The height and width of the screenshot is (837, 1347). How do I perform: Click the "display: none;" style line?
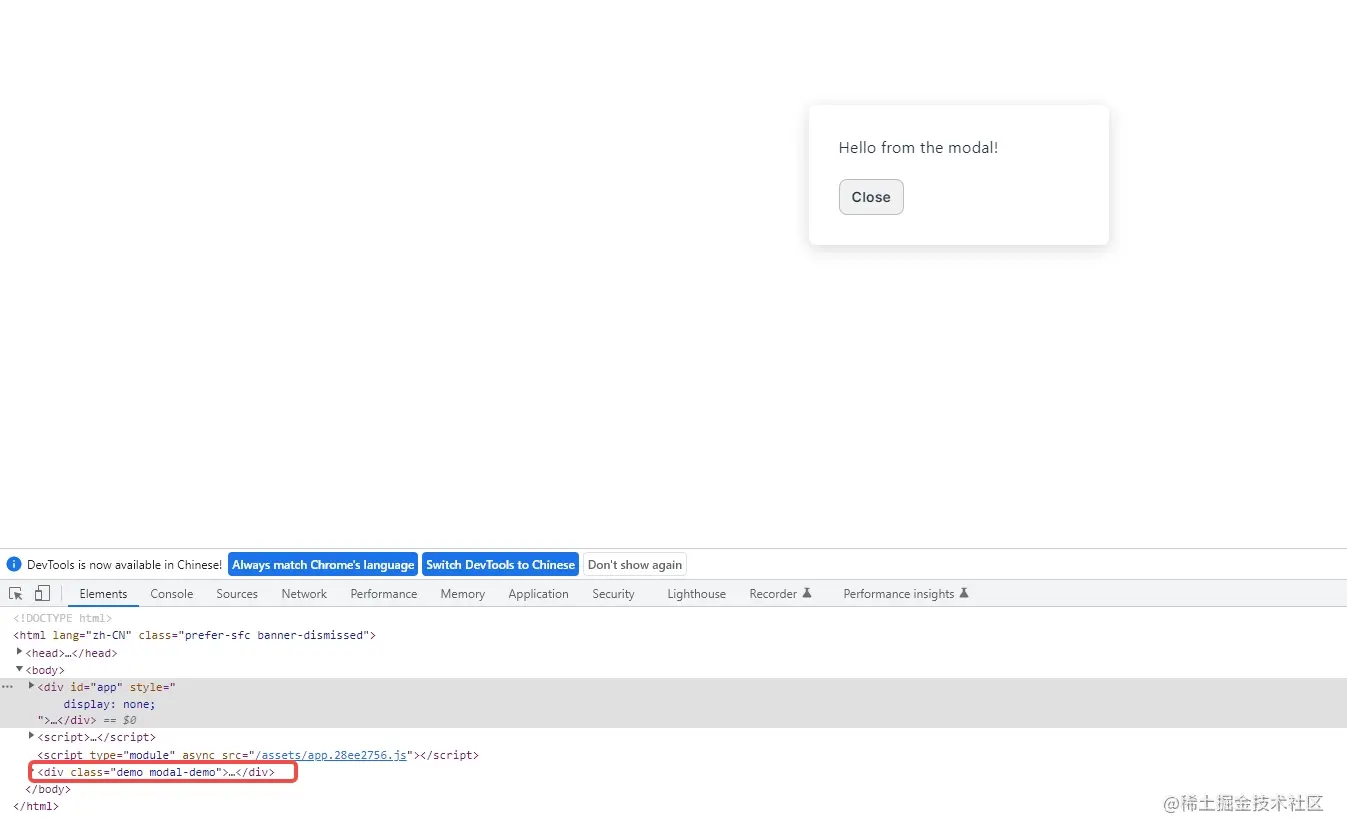click(x=110, y=704)
